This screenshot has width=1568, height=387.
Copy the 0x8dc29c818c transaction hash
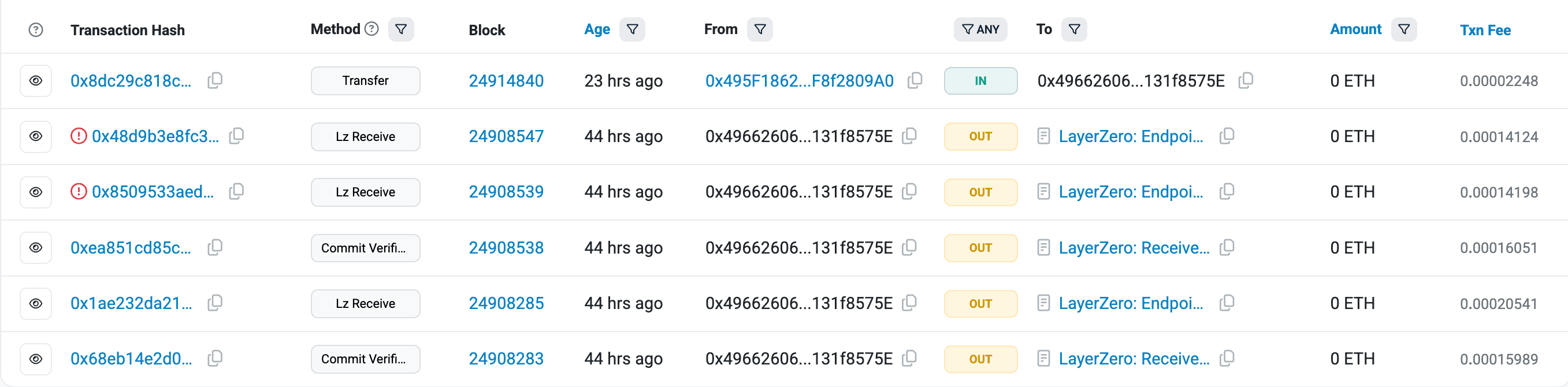coord(216,80)
